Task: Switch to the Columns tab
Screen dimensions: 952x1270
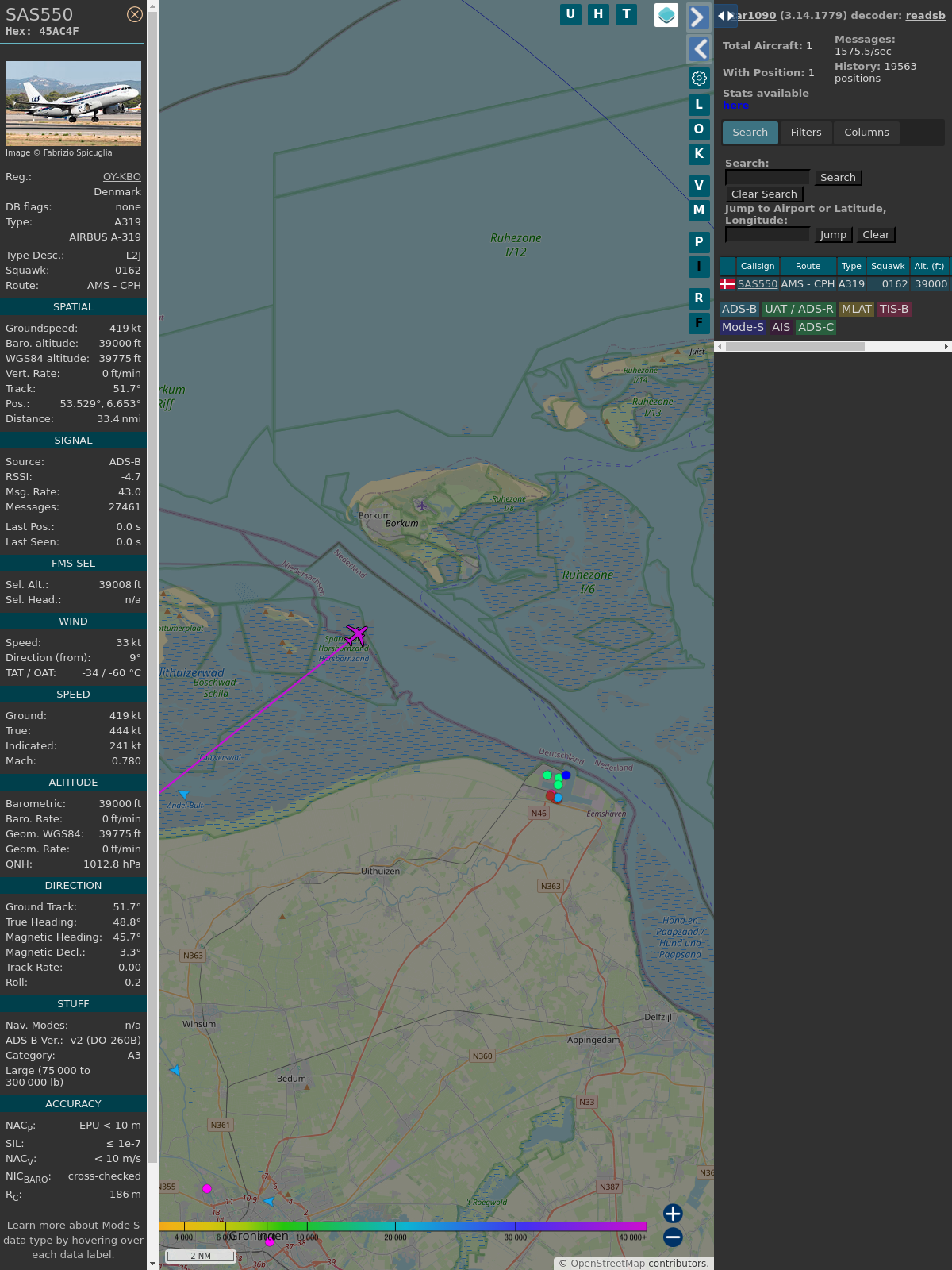Action: [x=866, y=133]
